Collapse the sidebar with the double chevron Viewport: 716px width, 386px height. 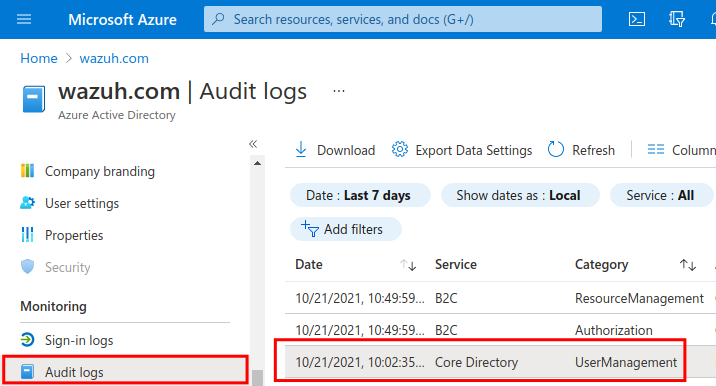[x=253, y=144]
